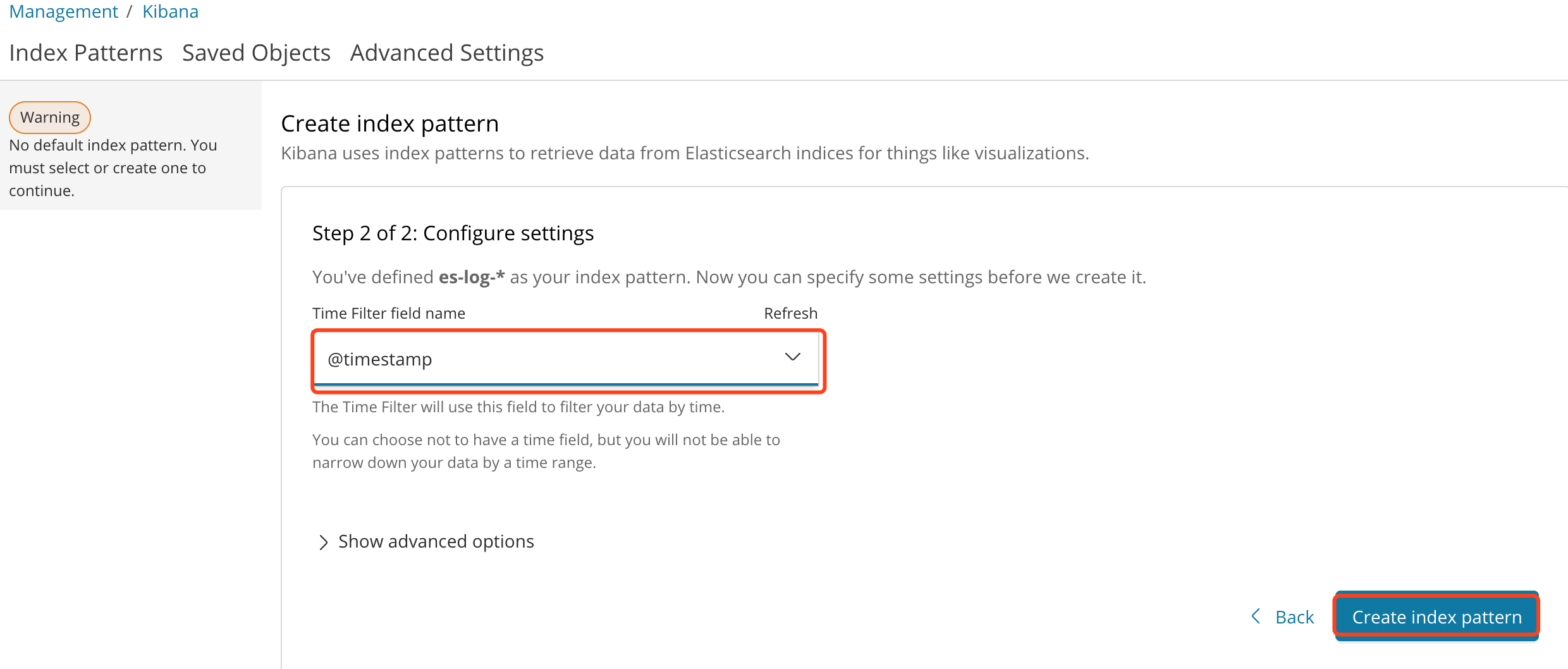Image resolution: width=1568 pixels, height=669 pixels.
Task: Click the No default index pattern message
Action: point(113,168)
